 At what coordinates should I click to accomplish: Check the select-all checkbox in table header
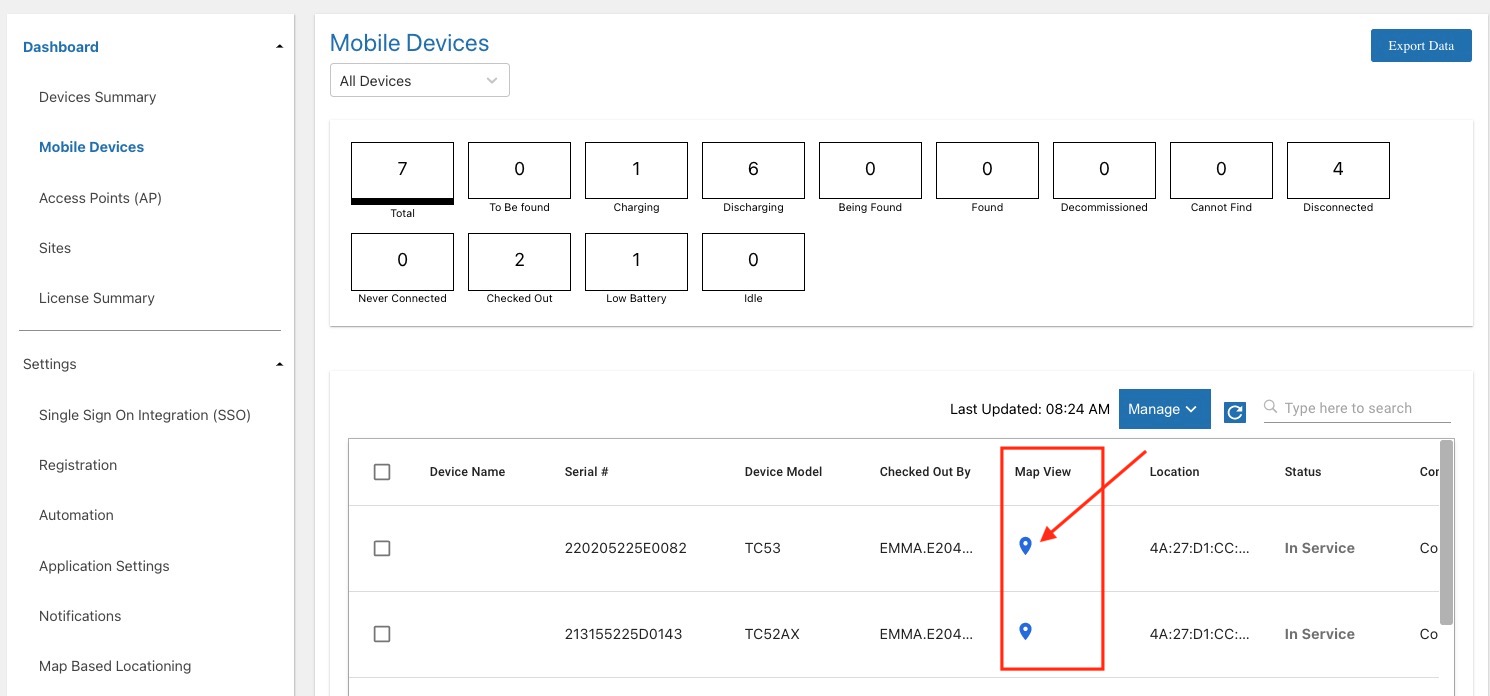tap(382, 471)
